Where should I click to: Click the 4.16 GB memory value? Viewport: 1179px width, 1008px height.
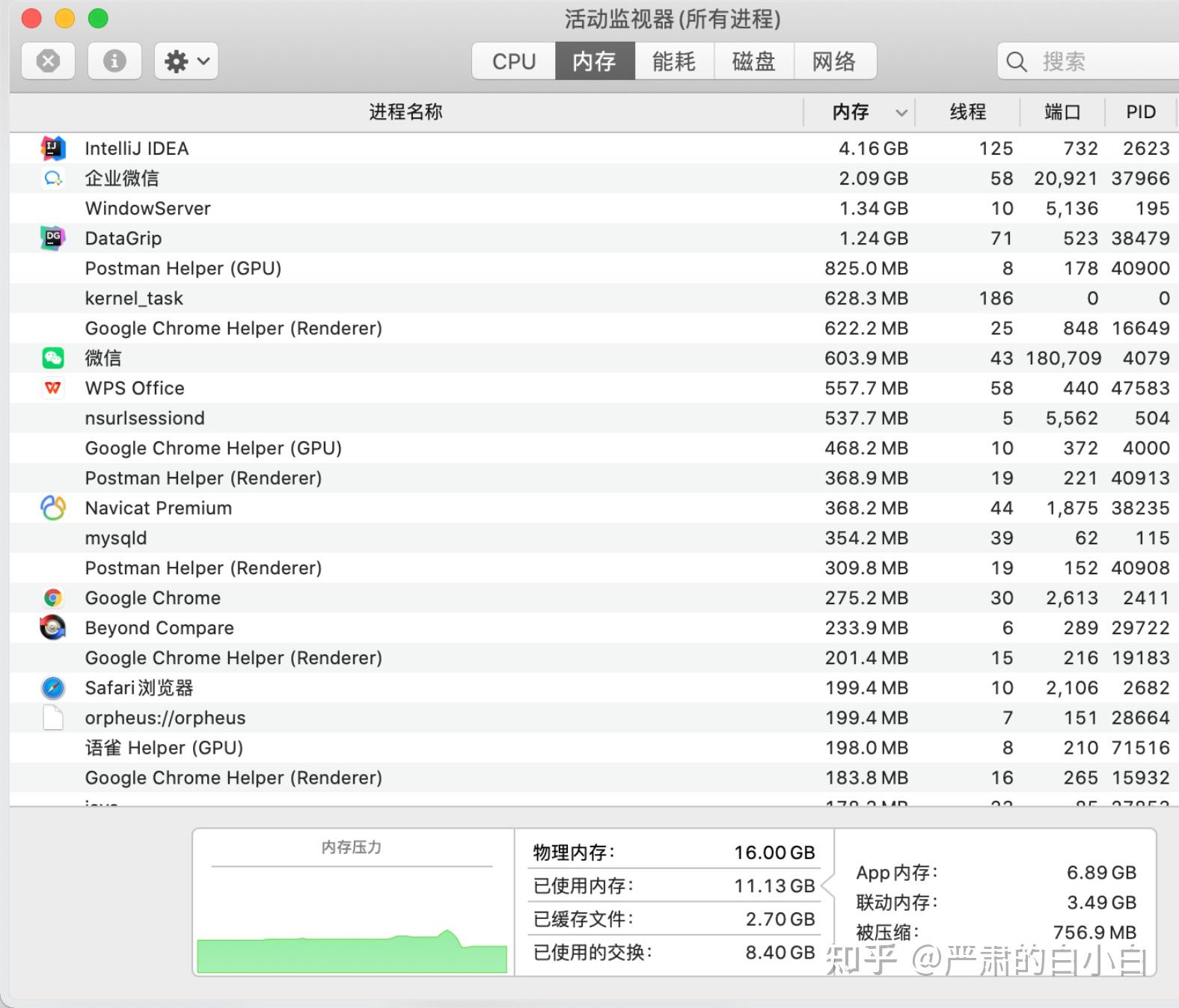873,149
